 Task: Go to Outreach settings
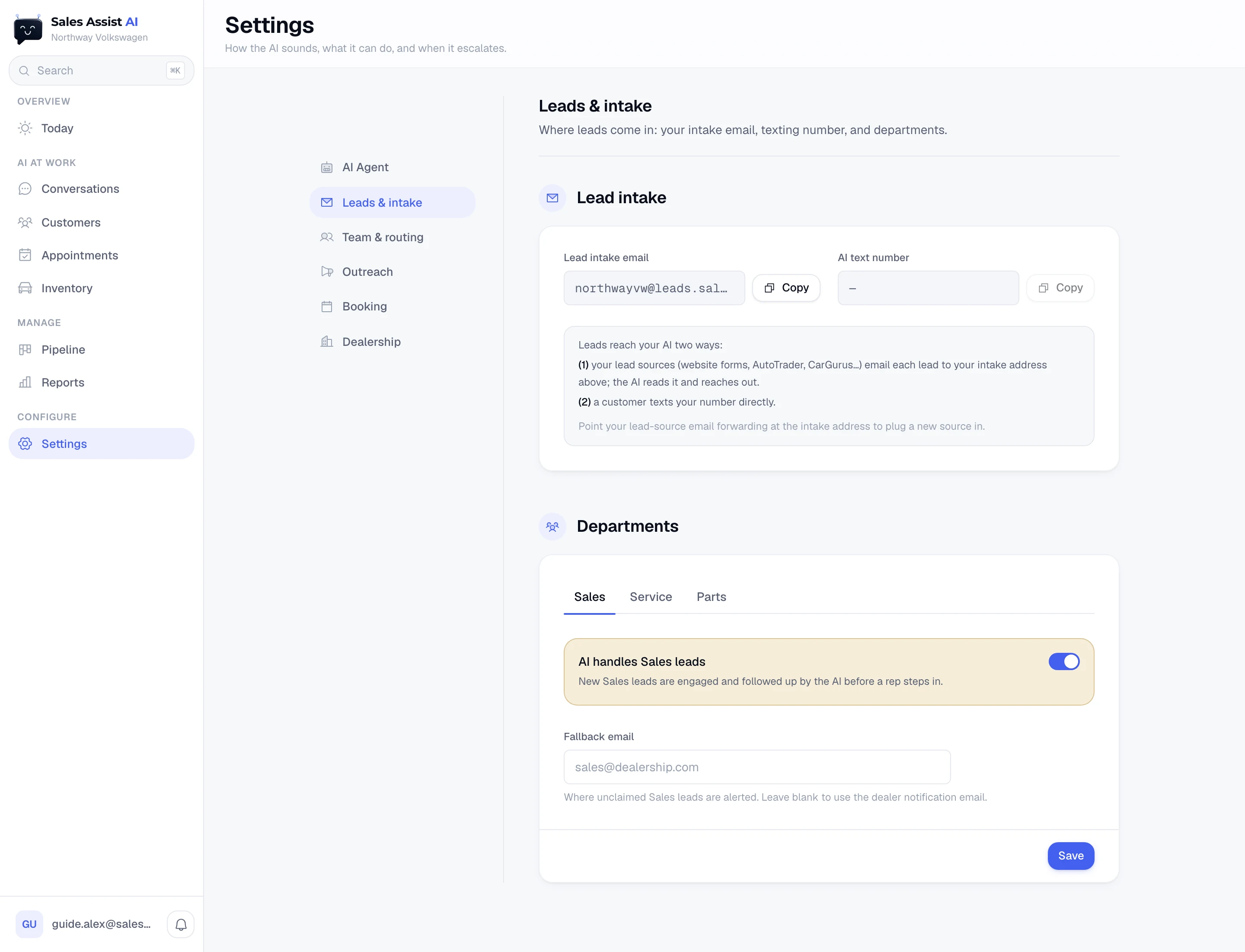pyautogui.click(x=392, y=272)
